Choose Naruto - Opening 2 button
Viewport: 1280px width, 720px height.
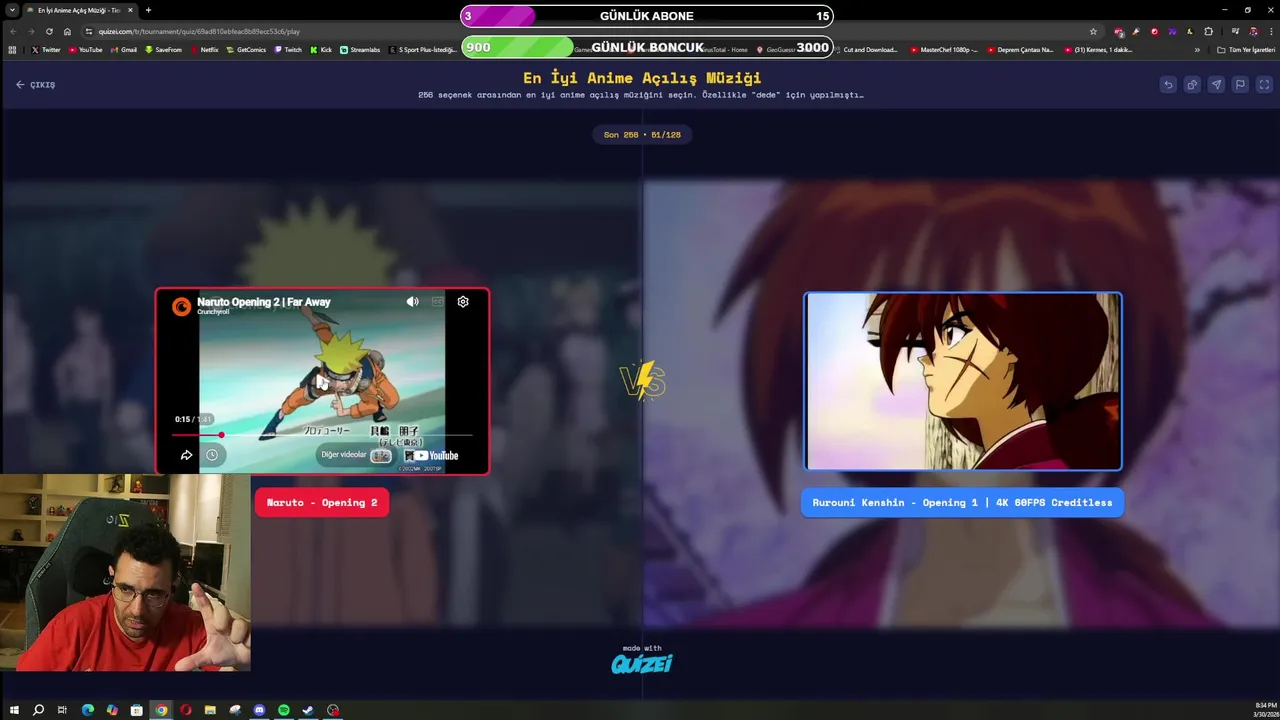click(322, 503)
